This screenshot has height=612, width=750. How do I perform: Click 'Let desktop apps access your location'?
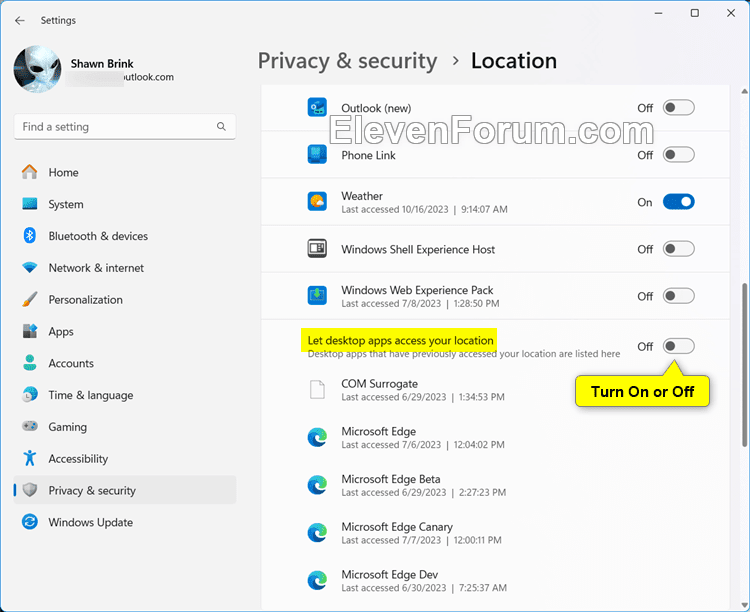pos(400,341)
